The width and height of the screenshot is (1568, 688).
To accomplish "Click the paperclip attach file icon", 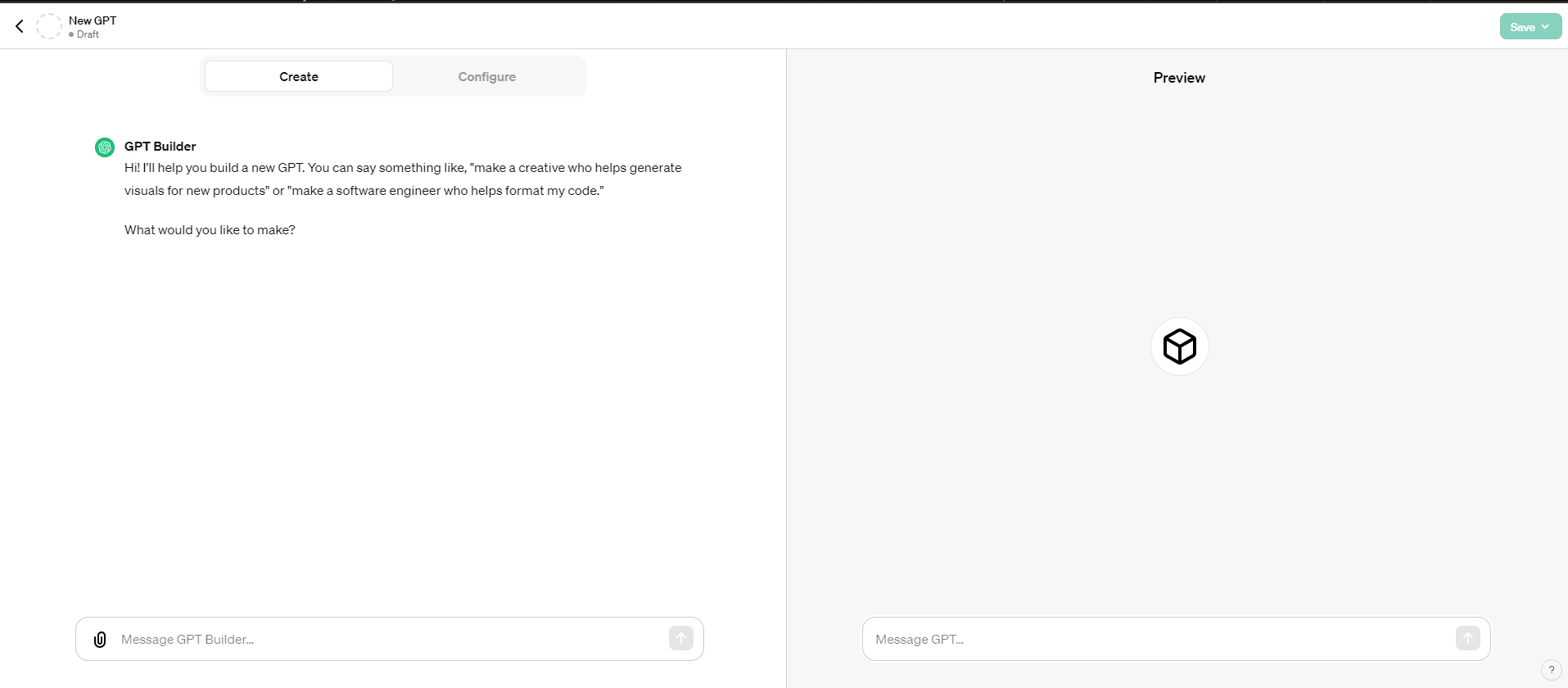I will pyautogui.click(x=100, y=640).
